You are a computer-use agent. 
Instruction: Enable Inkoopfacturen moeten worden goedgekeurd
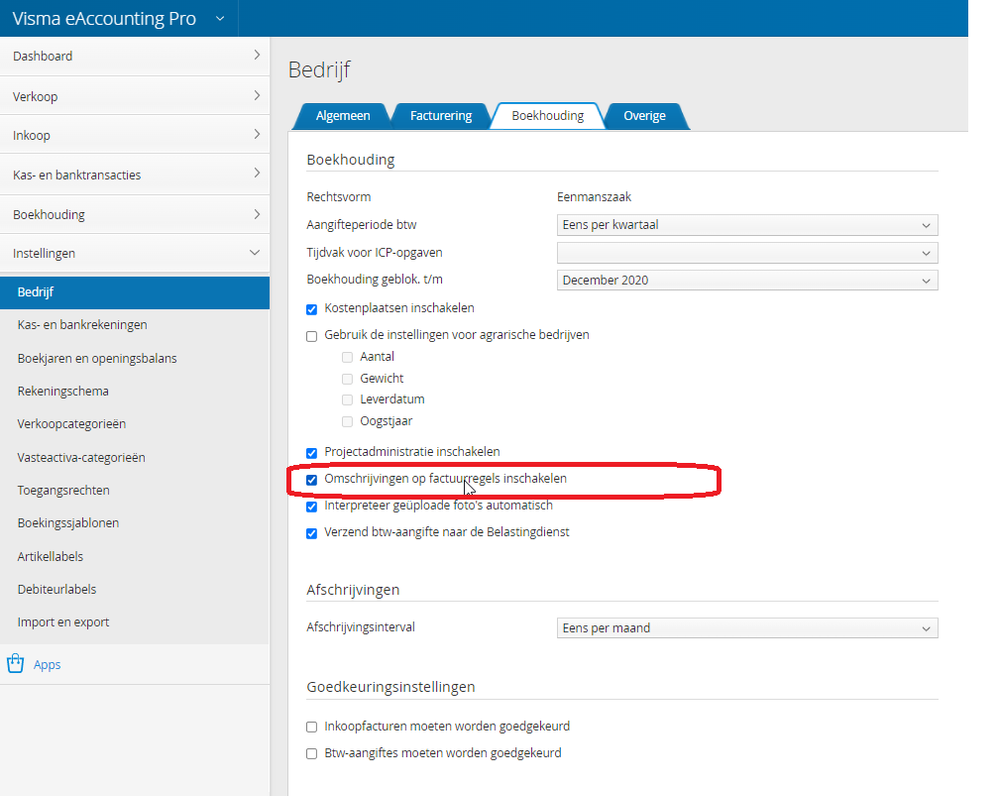tap(312, 726)
